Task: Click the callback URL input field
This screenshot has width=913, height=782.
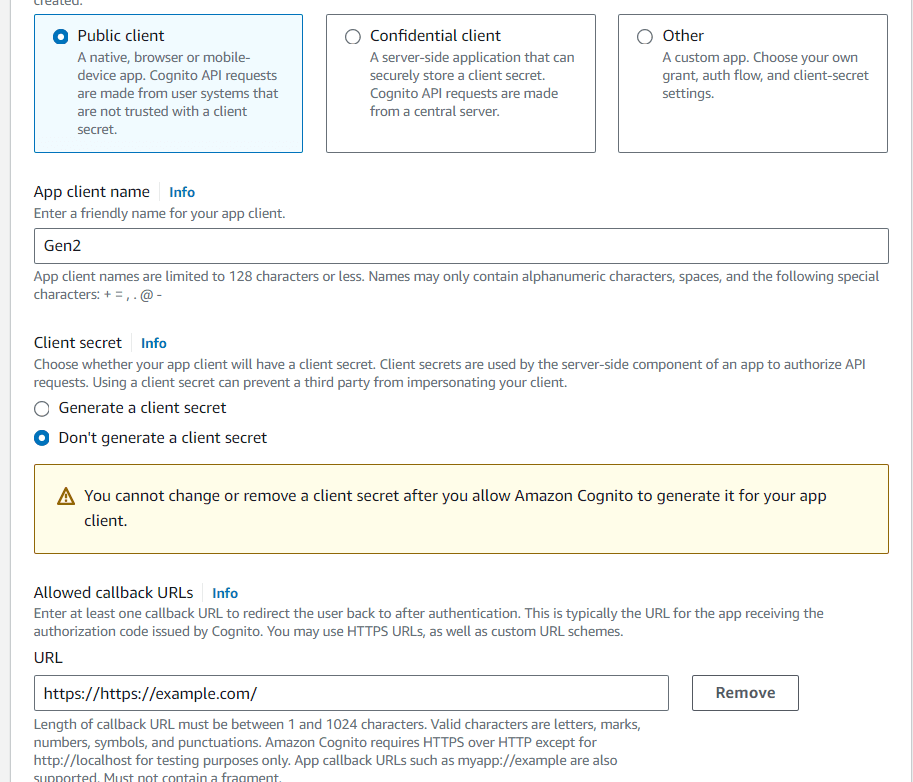Action: point(351,693)
